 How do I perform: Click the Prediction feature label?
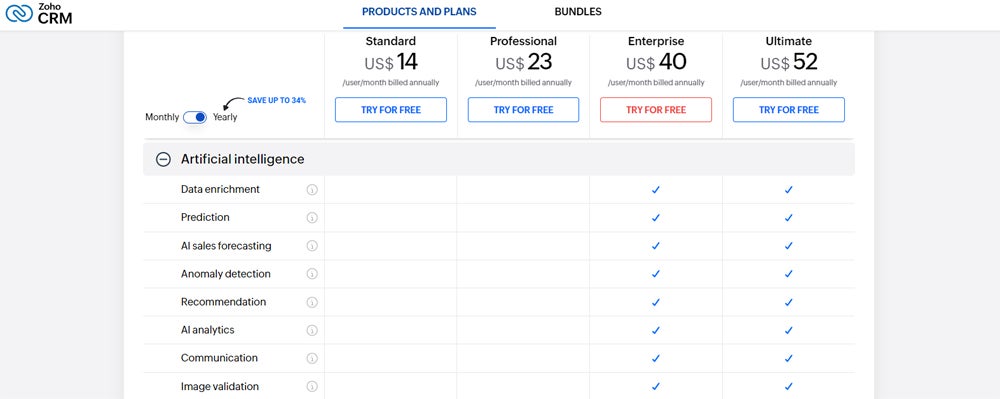point(205,217)
